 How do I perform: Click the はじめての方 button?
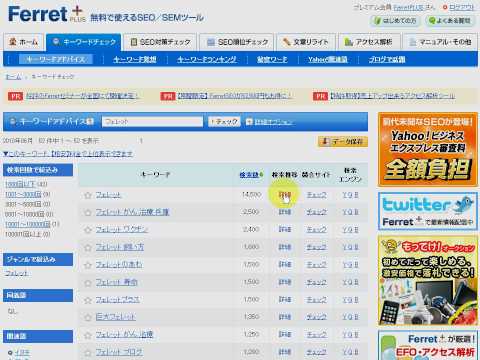coord(395,21)
